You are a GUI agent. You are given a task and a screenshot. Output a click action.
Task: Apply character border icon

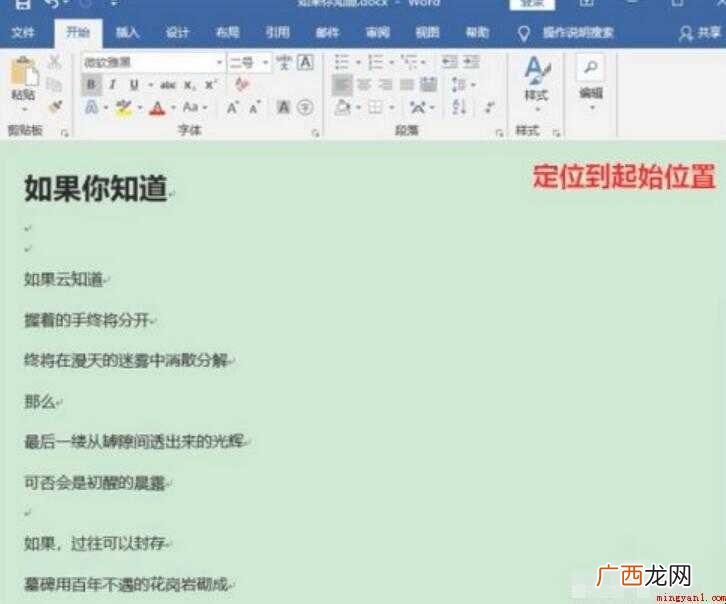[305, 62]
